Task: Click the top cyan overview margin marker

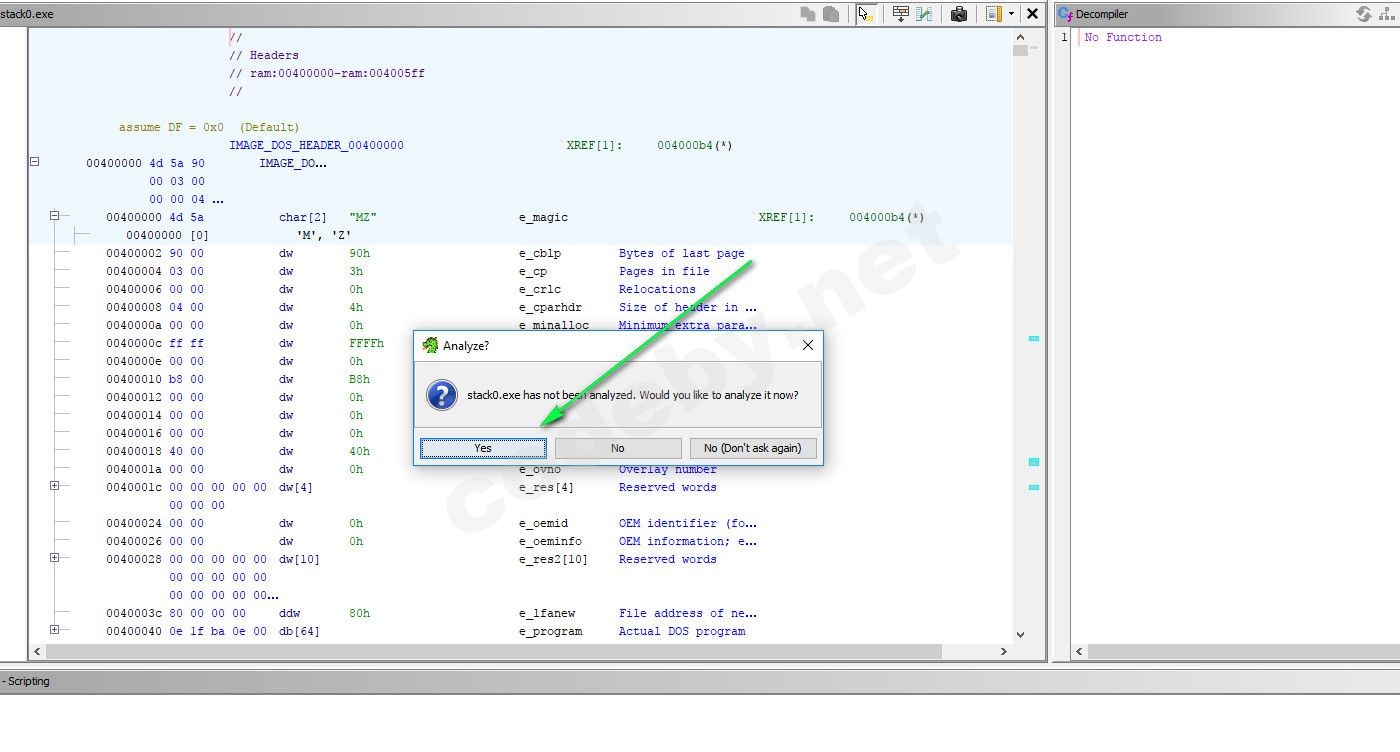Action: 1034,339
